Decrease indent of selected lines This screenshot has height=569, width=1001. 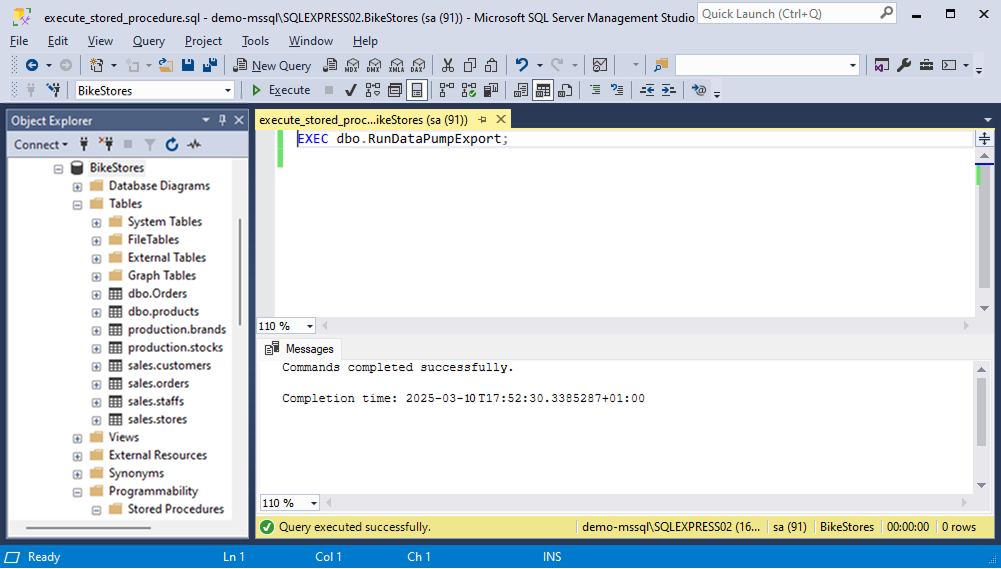coord(647,90)
